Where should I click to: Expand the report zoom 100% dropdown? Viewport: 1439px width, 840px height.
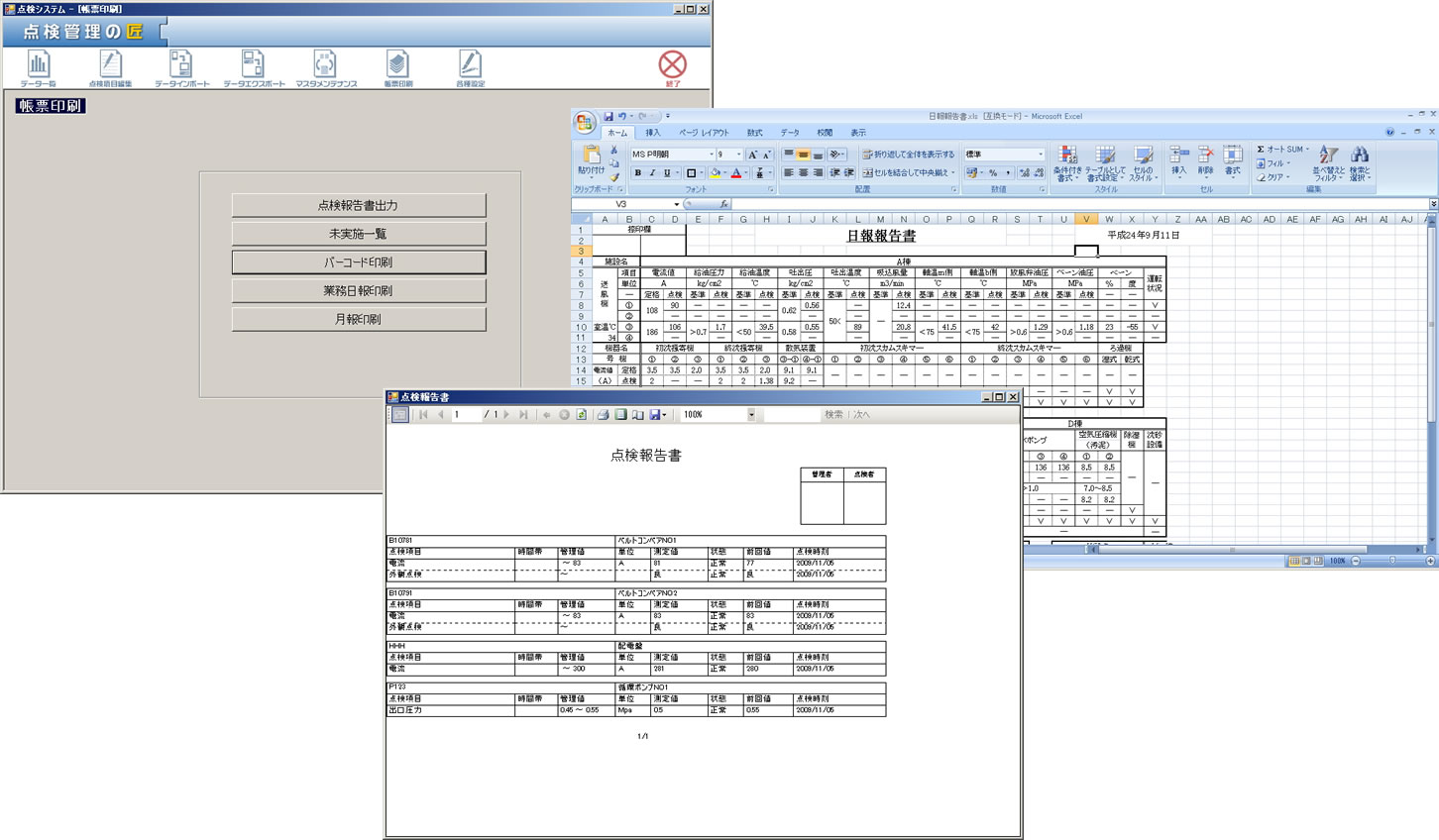(750, 415)
